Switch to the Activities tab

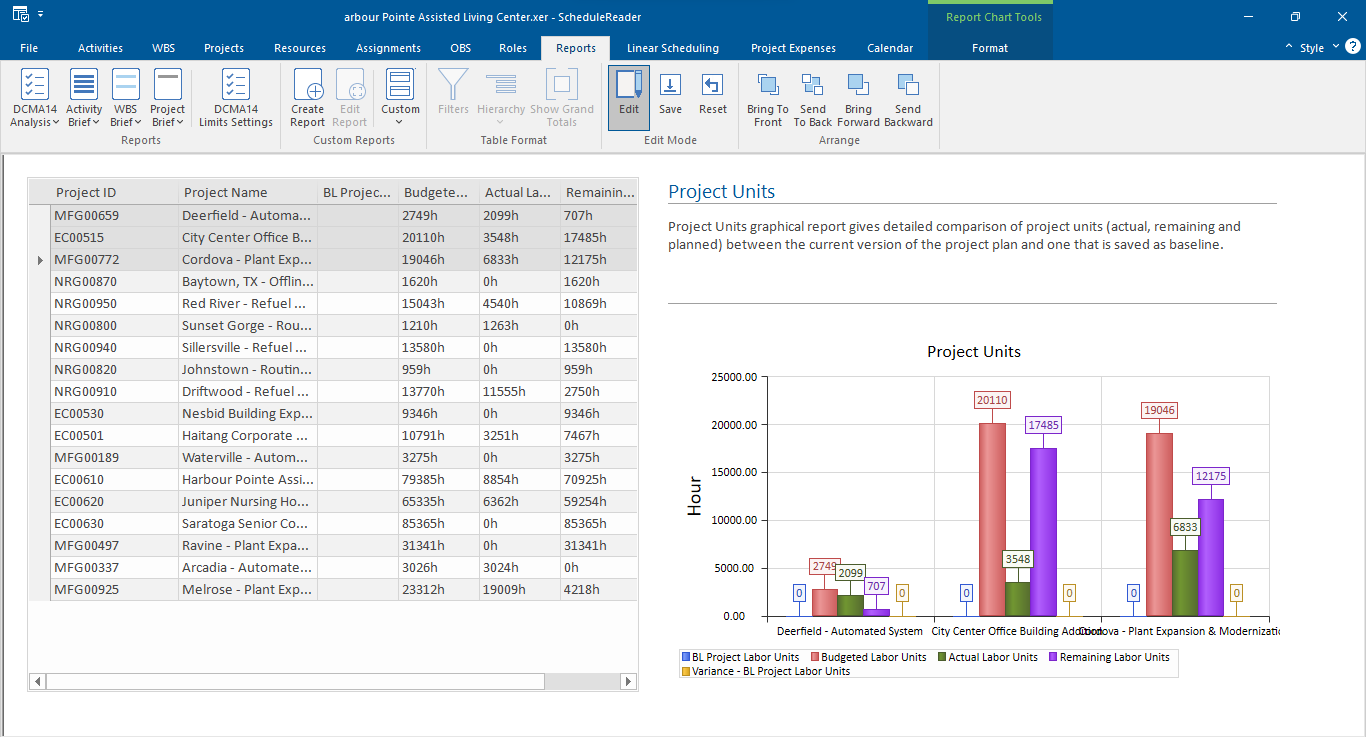click(100, 47)
